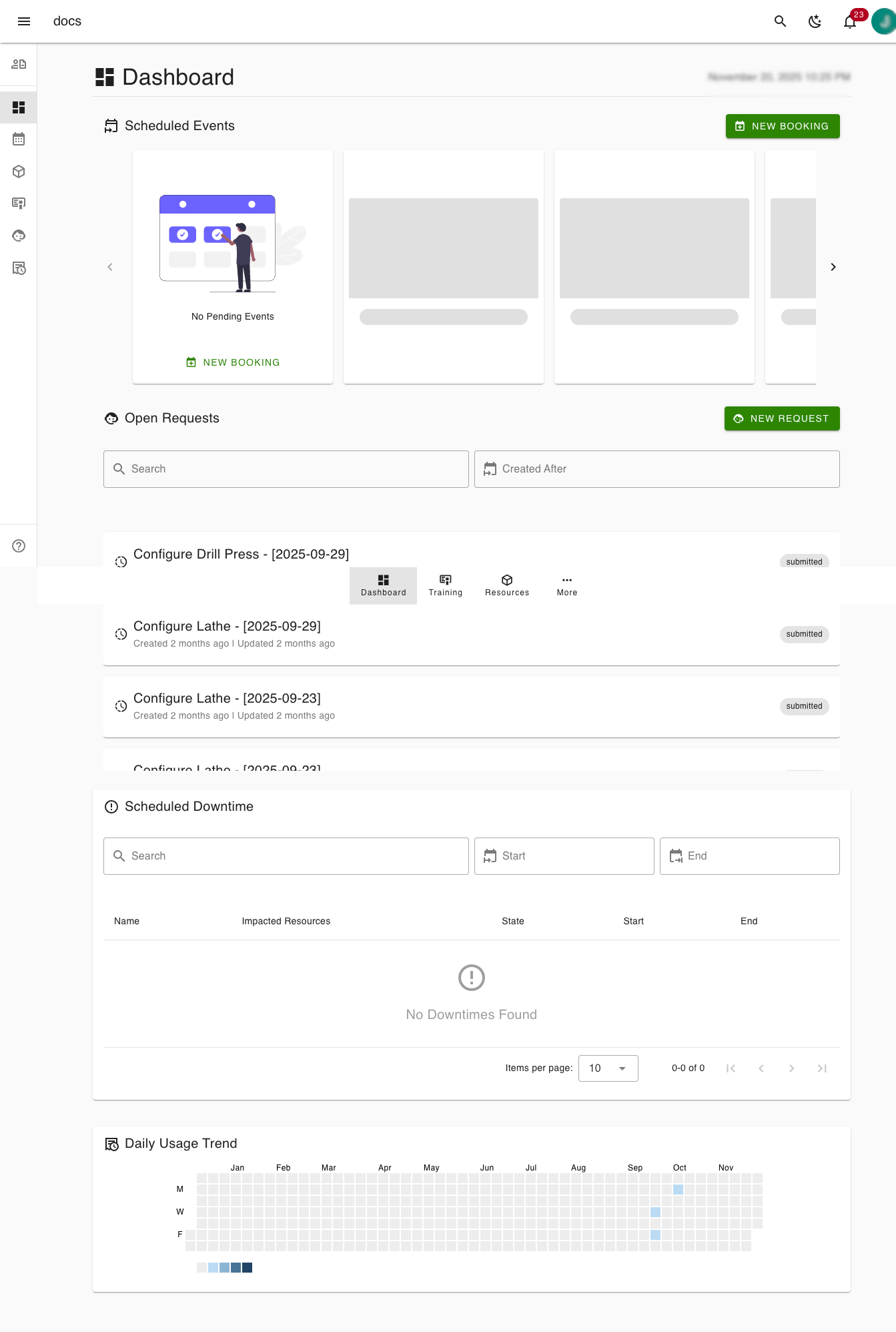
Task: Open the requests face sidebar icon
Action: pyautogui.click(x=19, y=236)
